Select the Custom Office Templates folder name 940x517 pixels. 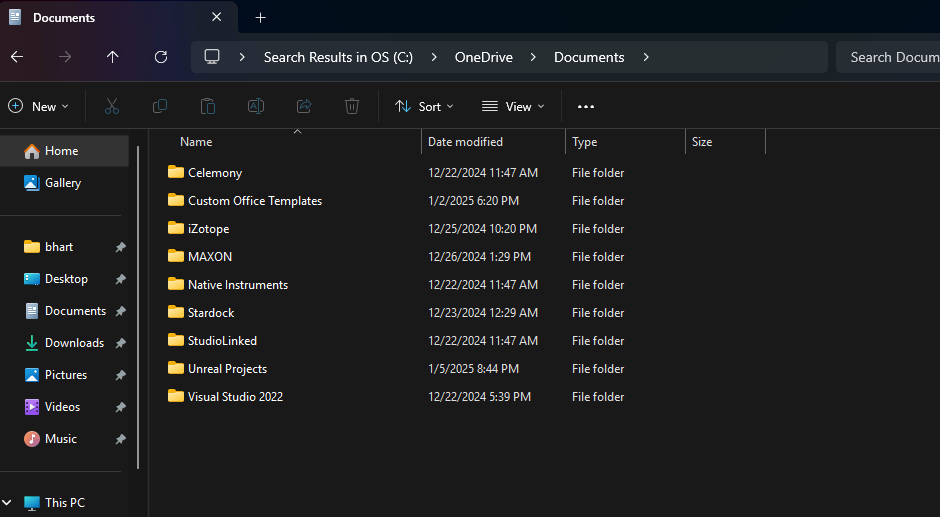[x=255, y=200]
